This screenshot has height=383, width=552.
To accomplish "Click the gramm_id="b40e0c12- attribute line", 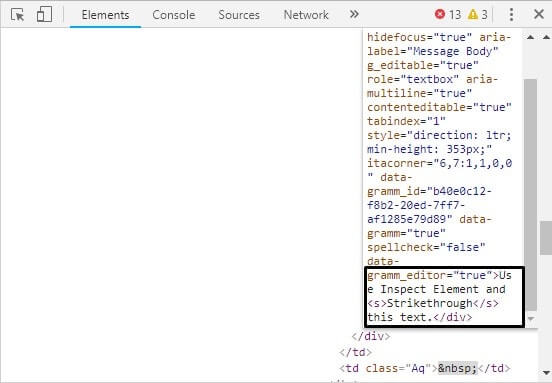I will tap(429, 191).
